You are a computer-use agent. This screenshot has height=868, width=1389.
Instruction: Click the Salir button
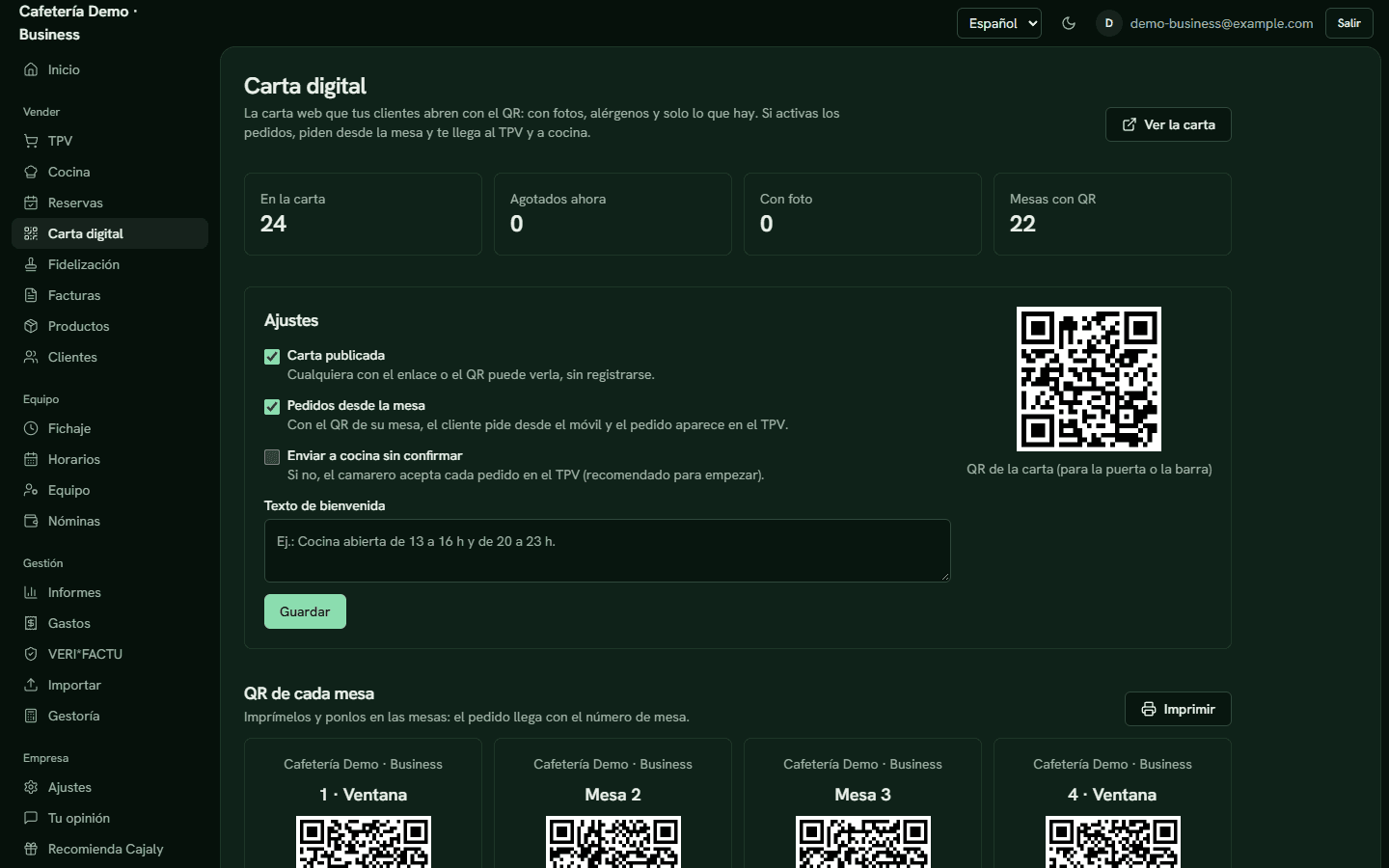pyautogui.click(x=1348, y=23)
